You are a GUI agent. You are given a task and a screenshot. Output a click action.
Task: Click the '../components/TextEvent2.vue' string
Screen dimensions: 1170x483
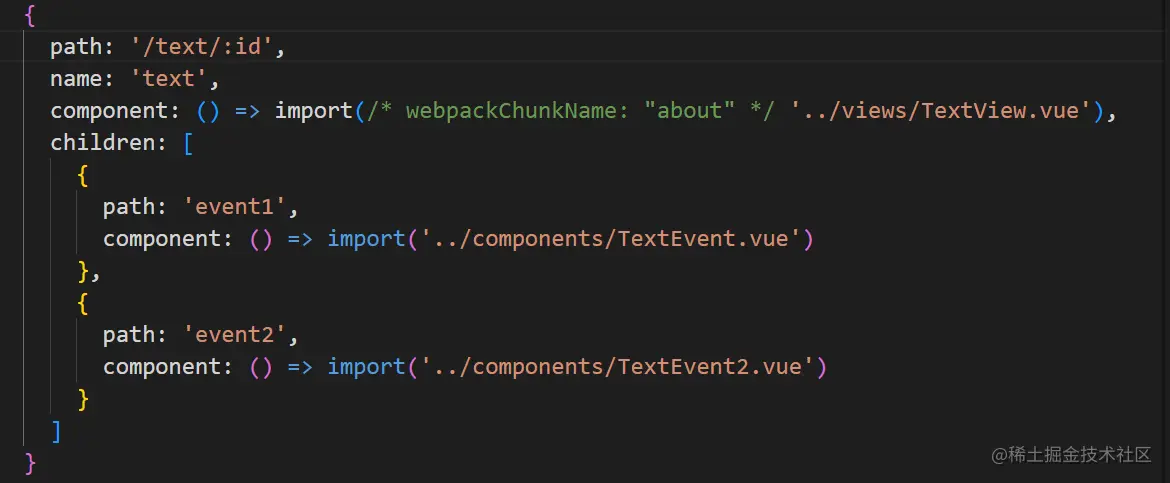pos(616,367)
